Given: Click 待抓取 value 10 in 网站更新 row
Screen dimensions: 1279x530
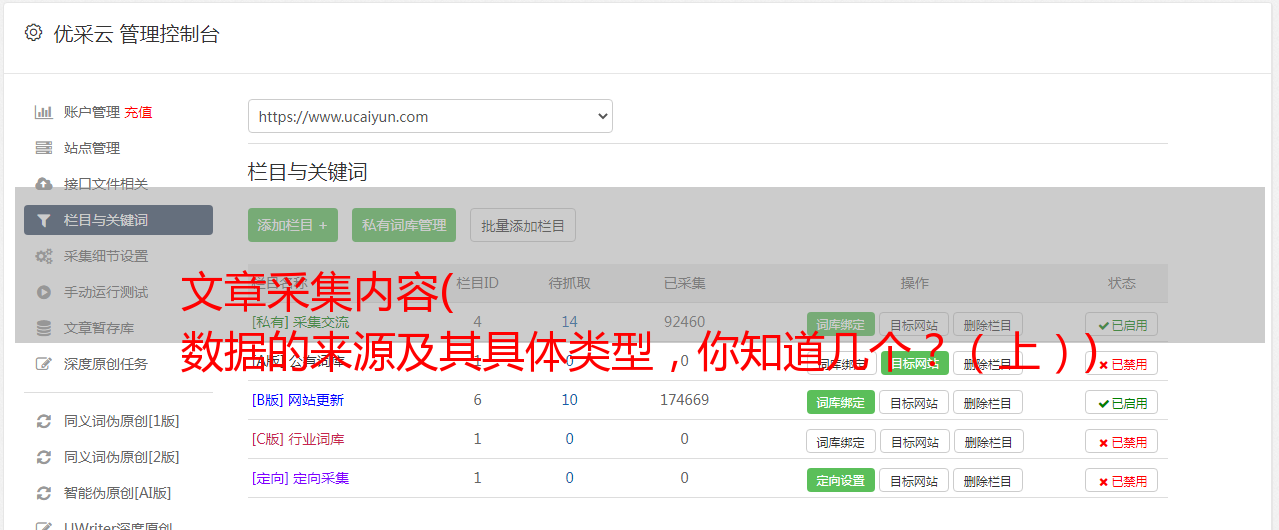Looking at the screenshot, I should coord(569,400).
